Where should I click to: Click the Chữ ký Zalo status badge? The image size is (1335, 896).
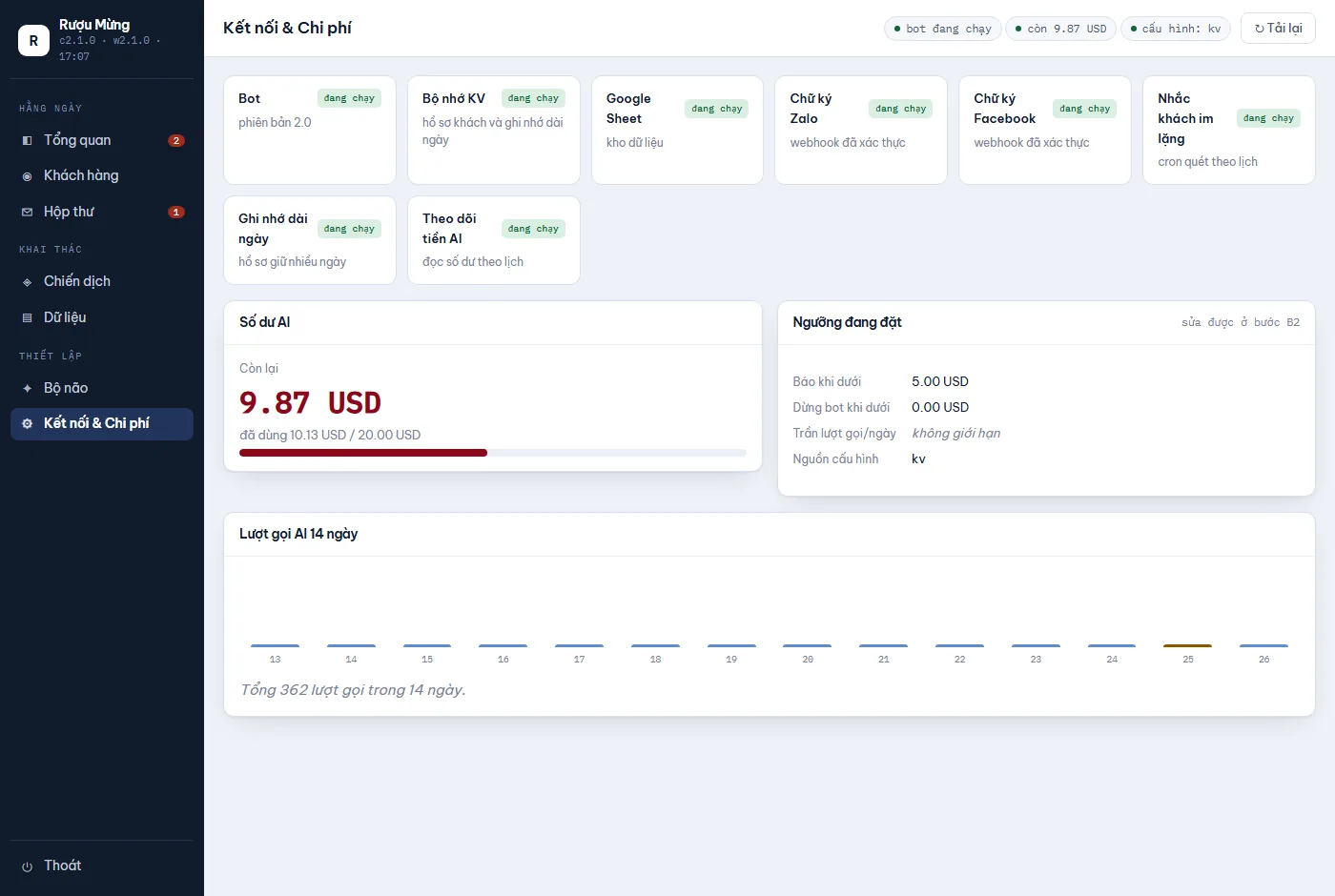900,109
